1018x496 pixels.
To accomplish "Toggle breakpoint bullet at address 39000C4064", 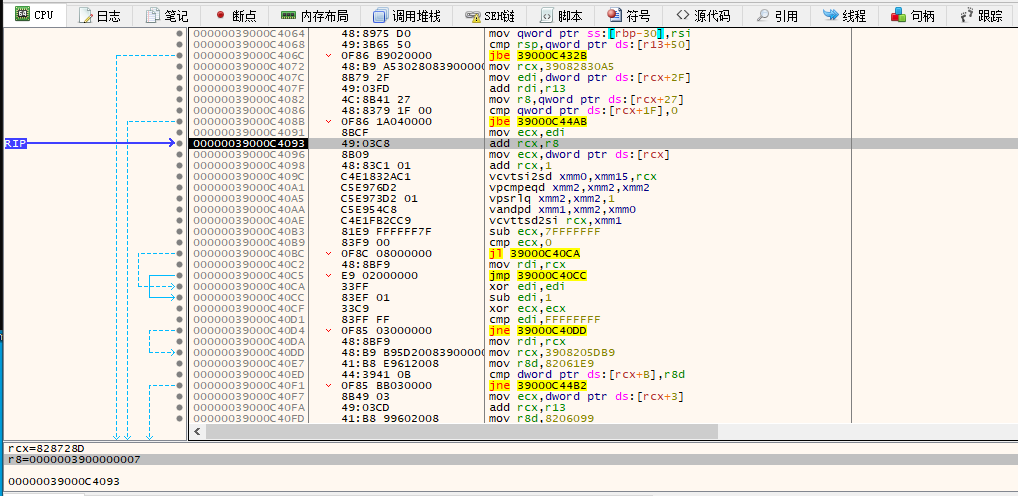I will pyautogui.click(x=179, y=33).
